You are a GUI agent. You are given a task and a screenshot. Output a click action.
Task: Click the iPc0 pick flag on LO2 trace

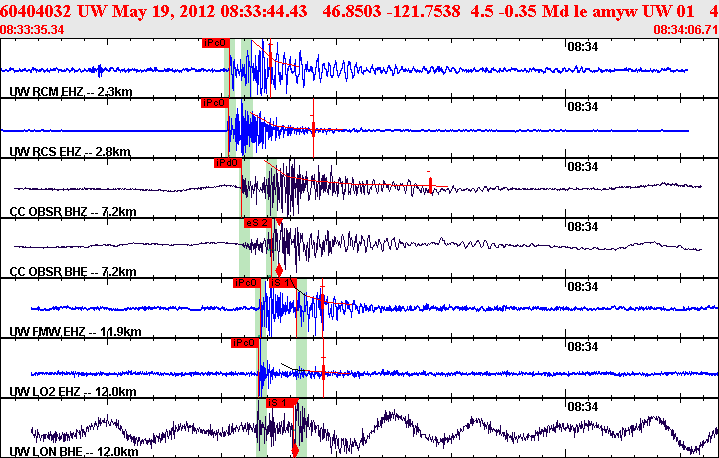(x=245, y=343)
